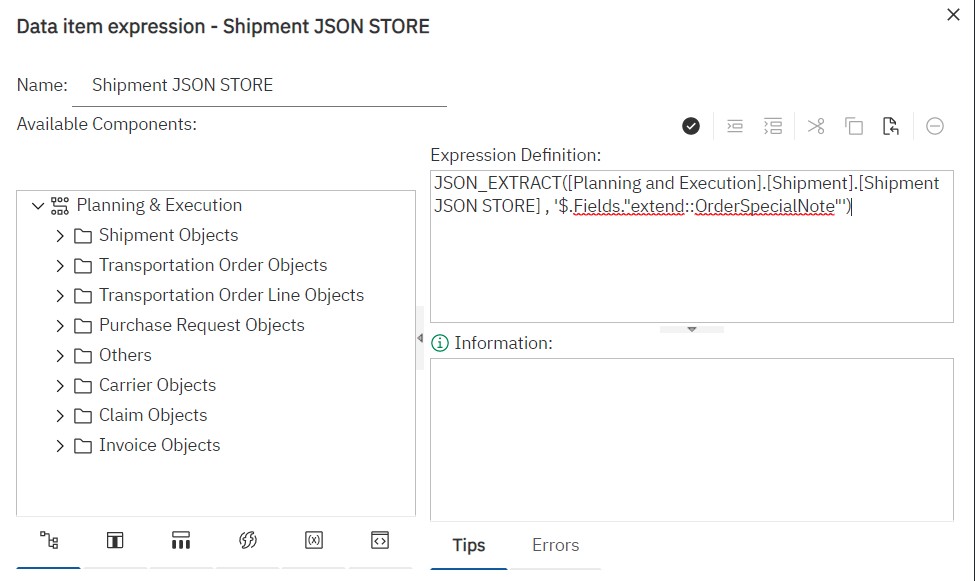Expand the Invoice Objects folder
The height and width of the screenshot is (581, 975).
coord(60,446)
